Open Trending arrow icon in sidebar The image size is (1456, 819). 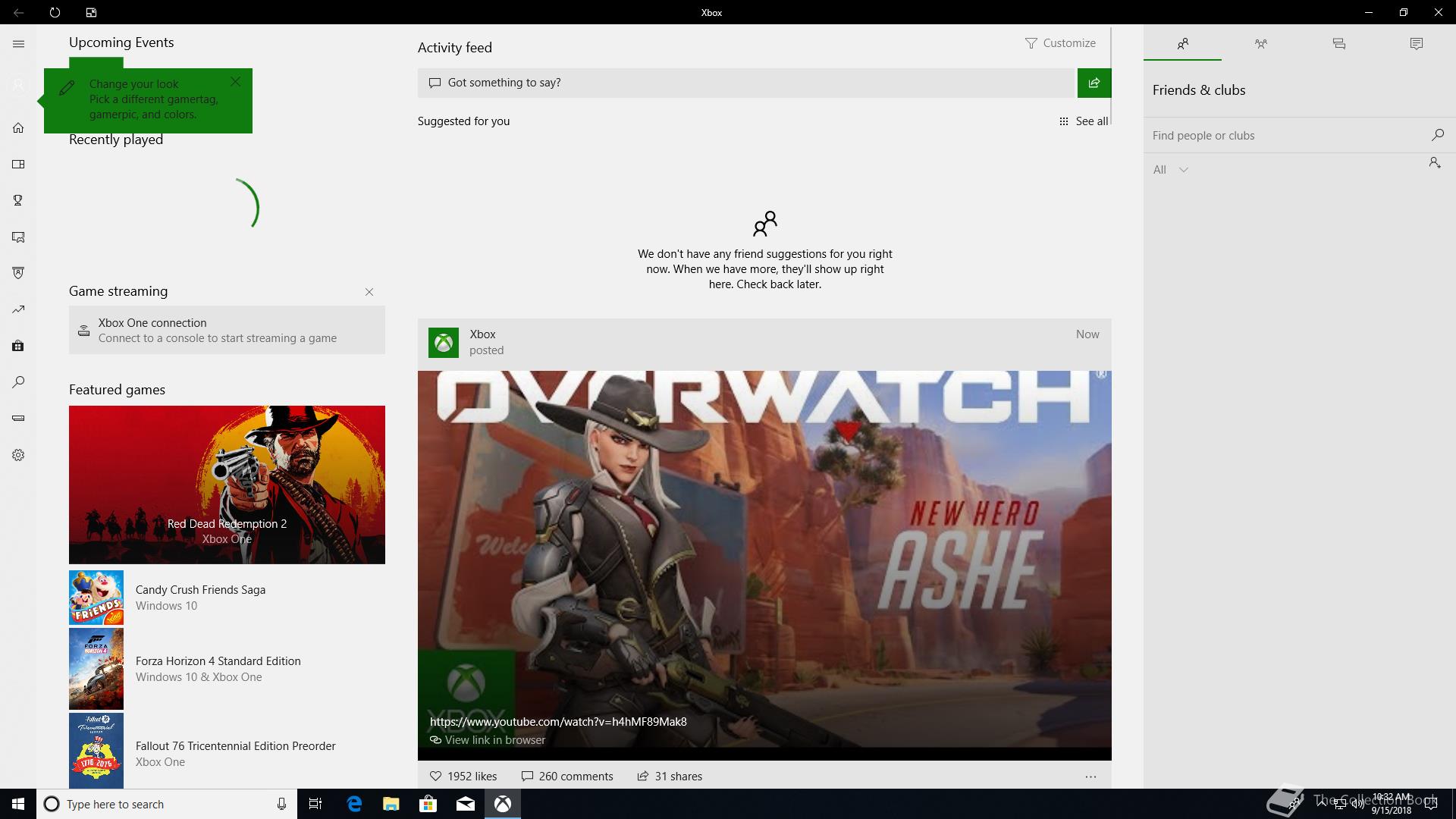point(18,309)
